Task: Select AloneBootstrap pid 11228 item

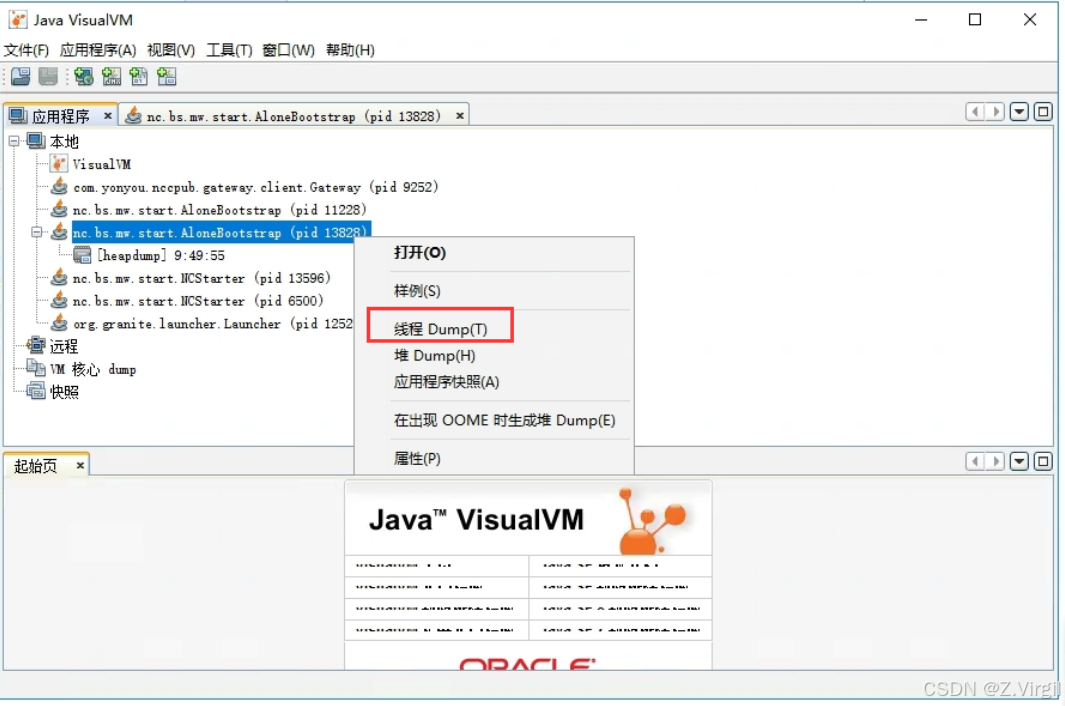Action: (x=219, y=210)
